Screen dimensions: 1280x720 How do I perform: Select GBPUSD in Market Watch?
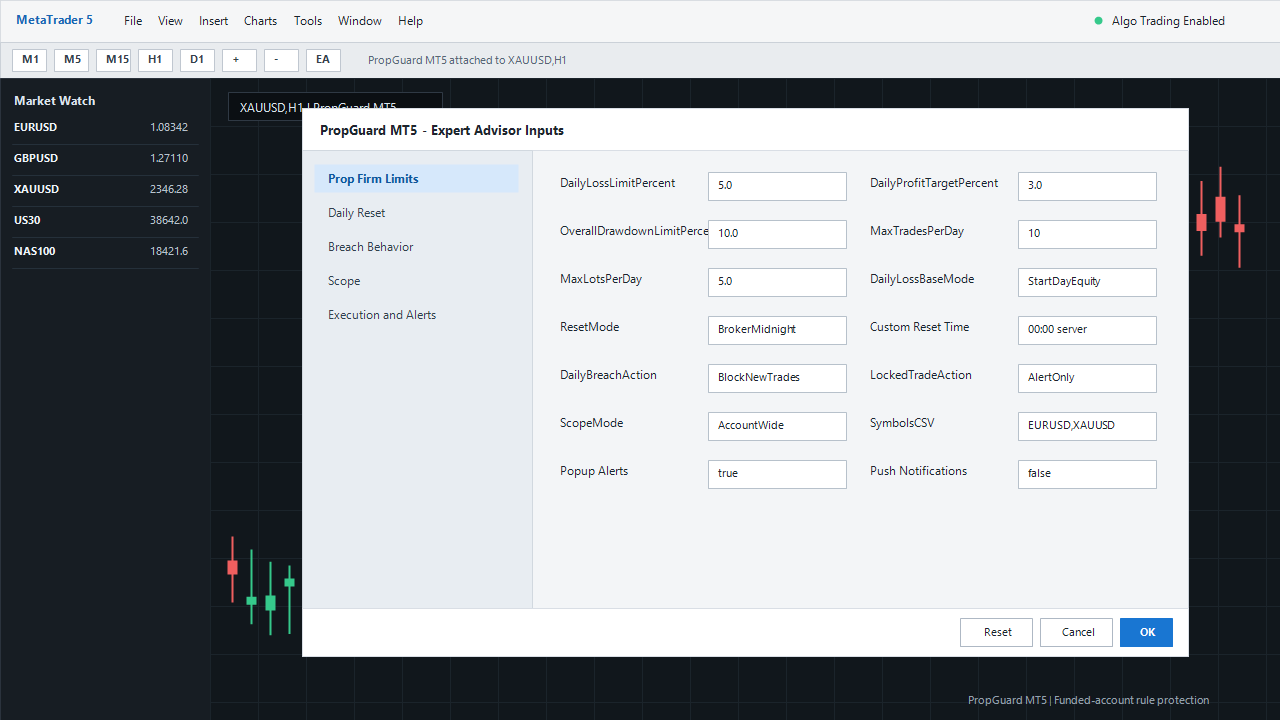[105, 159]
